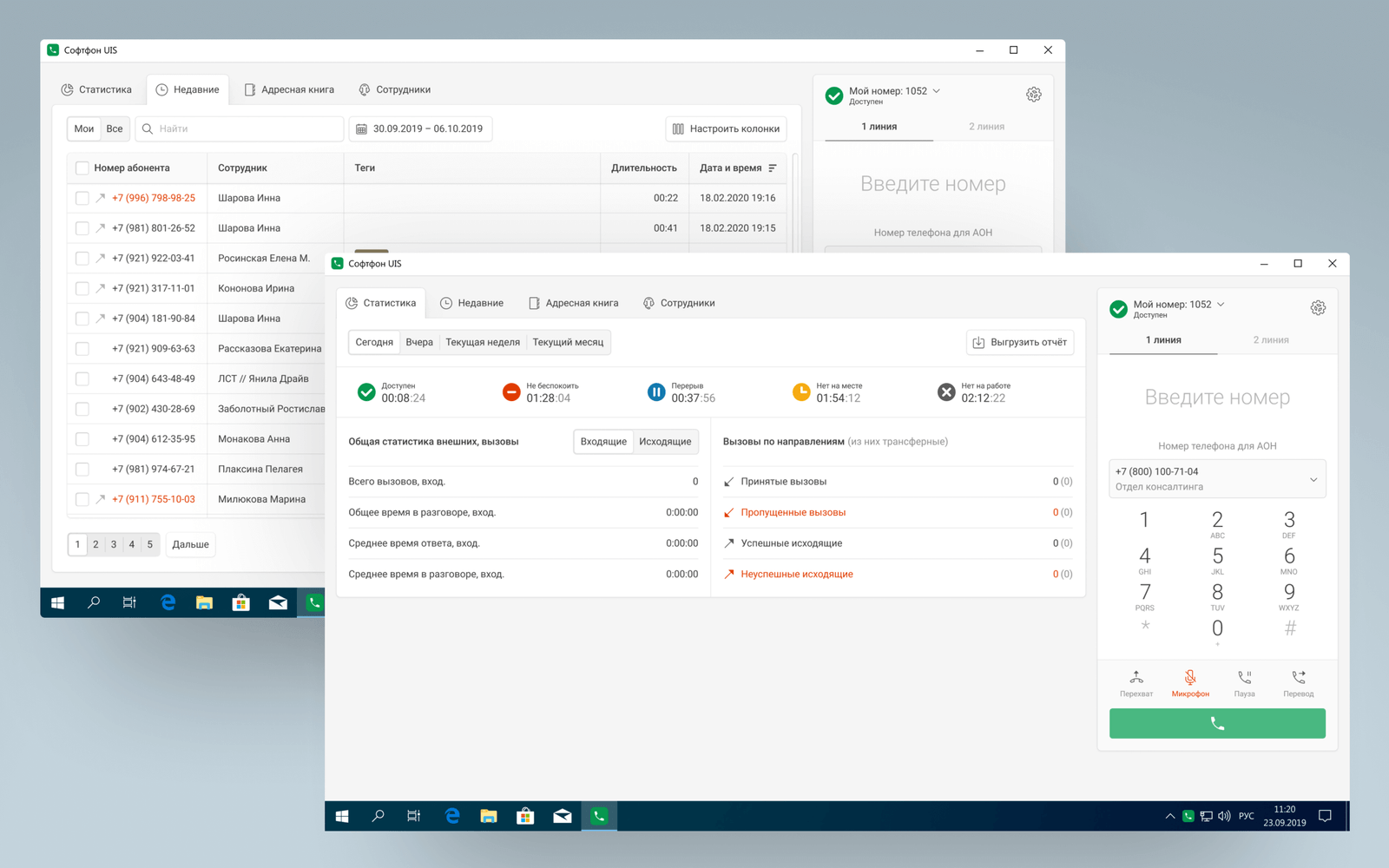Select Все filter in back window
1389x868 pixels.
point(115,128)
